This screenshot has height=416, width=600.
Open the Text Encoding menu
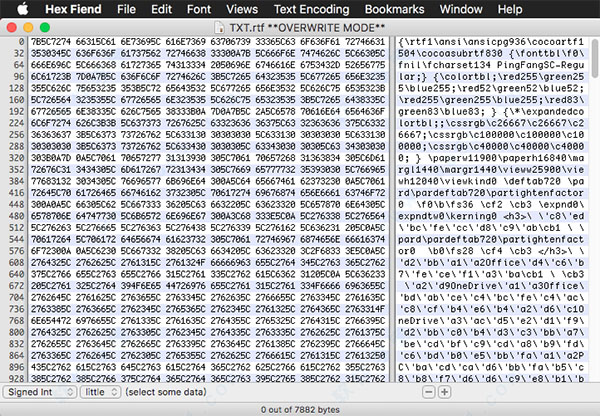[x=311, y=9]
